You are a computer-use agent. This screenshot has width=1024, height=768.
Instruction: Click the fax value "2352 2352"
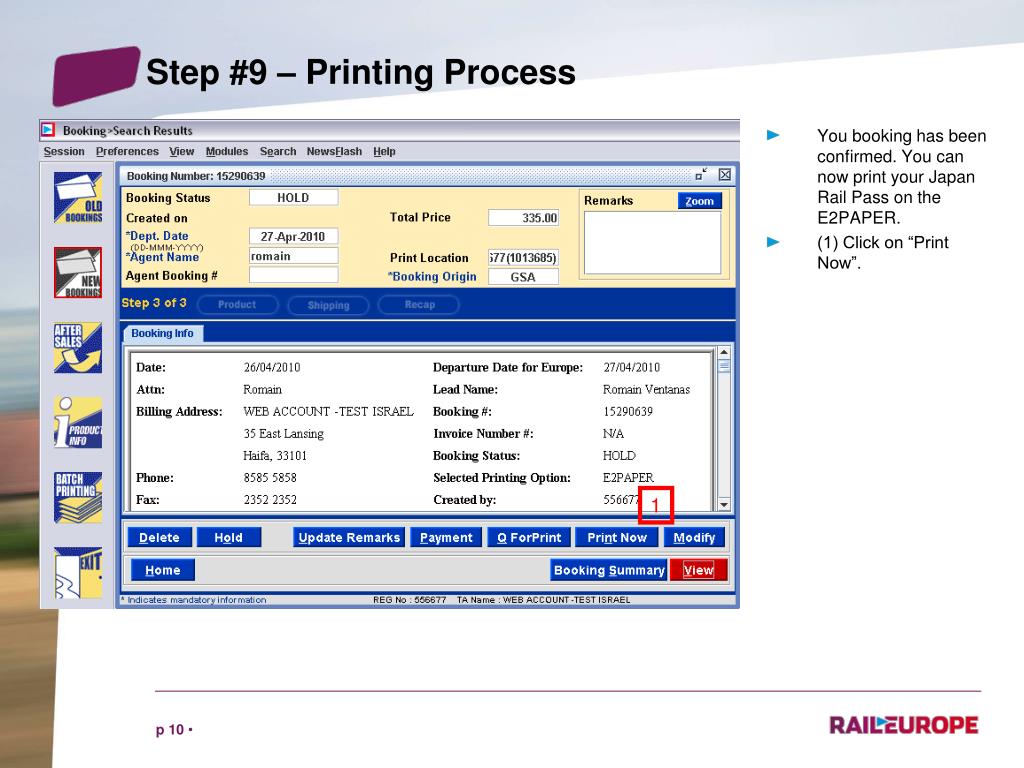pos(270,500)
